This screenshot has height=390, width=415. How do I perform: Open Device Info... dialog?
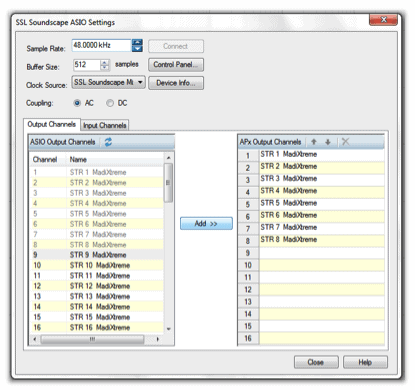[176, 83]
